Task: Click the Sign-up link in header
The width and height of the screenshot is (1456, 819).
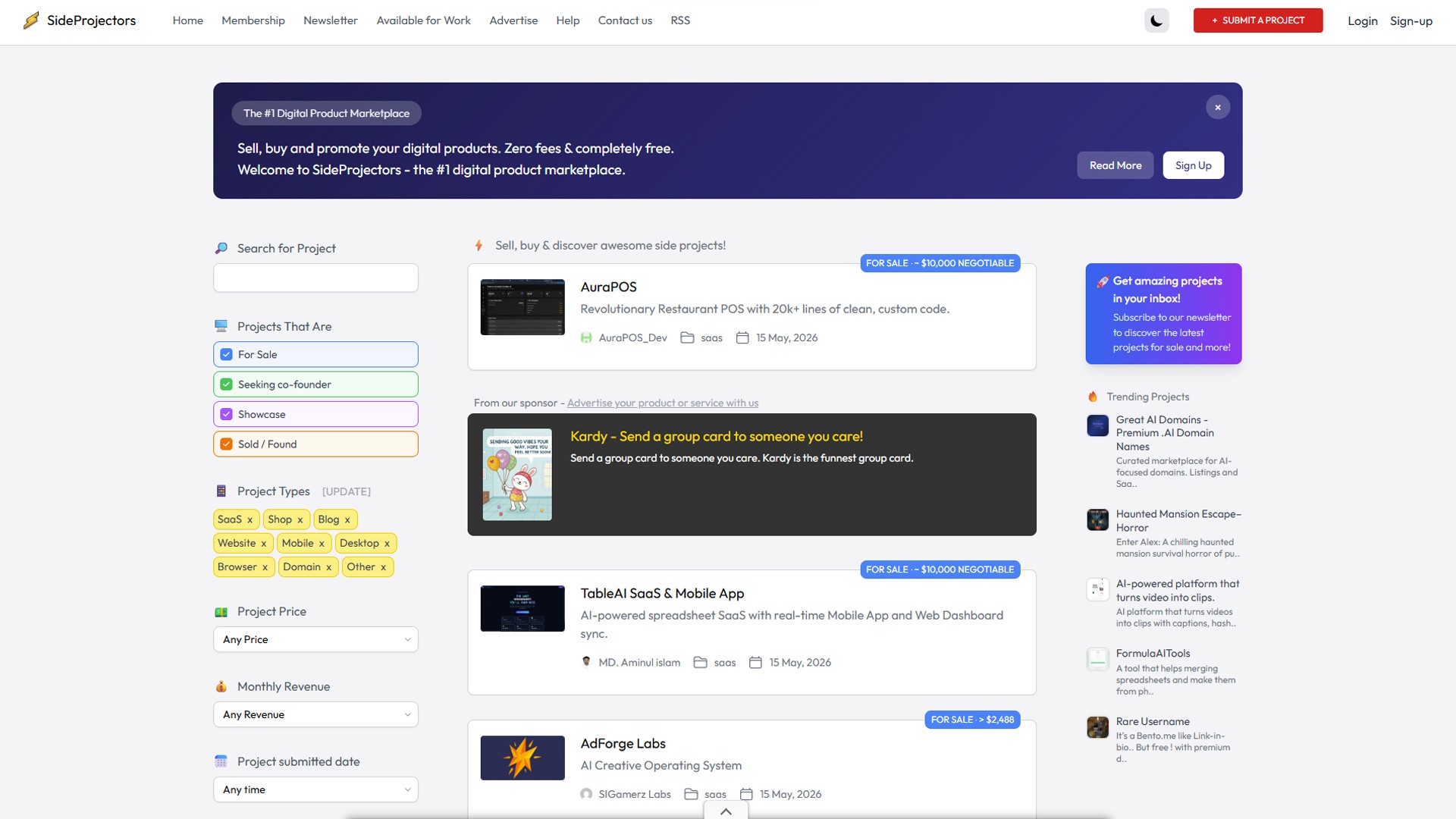Action: coord(1411,21)
